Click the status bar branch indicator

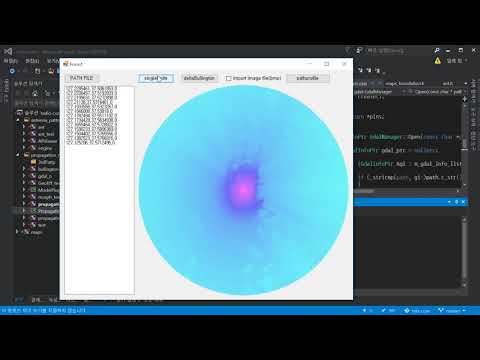[x=452, y=311]
